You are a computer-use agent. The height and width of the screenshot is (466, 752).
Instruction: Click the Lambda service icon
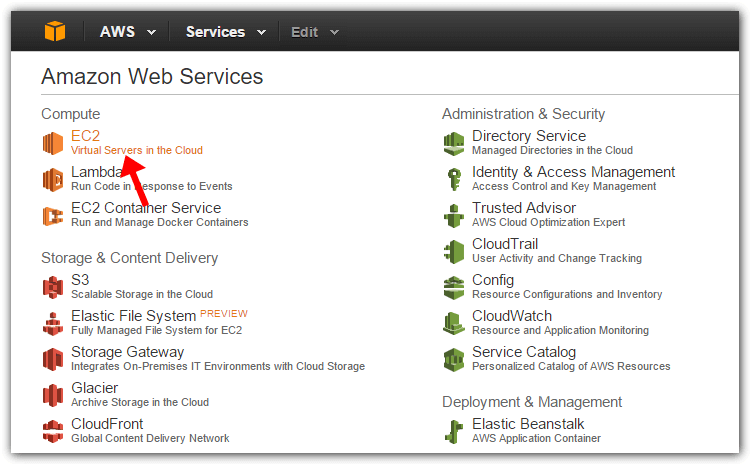(x=53, y=180)
